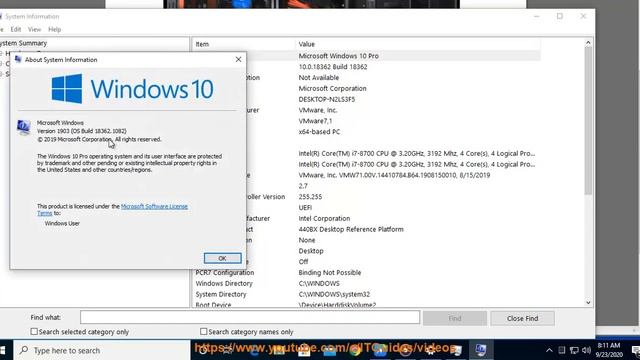Click the About dialog title bar icon
The height and width of the screenshot is (360, 640).
(18, 60)
